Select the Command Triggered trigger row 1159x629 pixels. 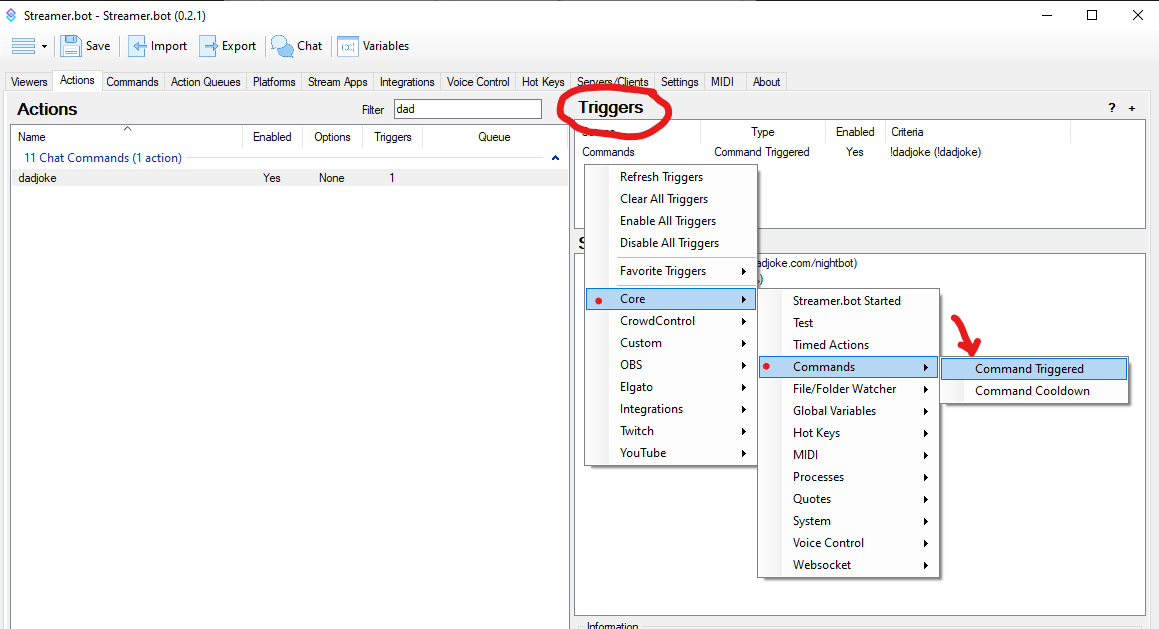click(860, 152)
